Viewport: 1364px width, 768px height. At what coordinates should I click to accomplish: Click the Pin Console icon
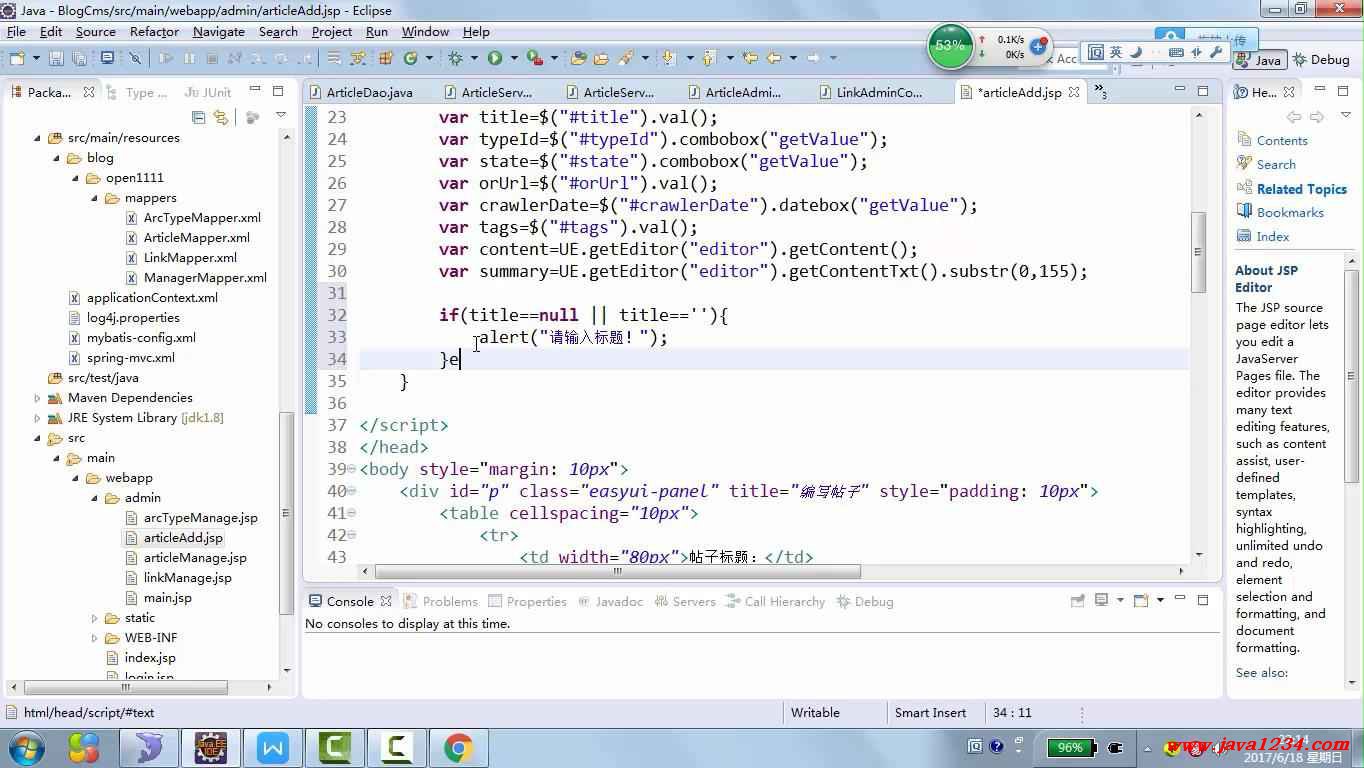point(1077,601)
